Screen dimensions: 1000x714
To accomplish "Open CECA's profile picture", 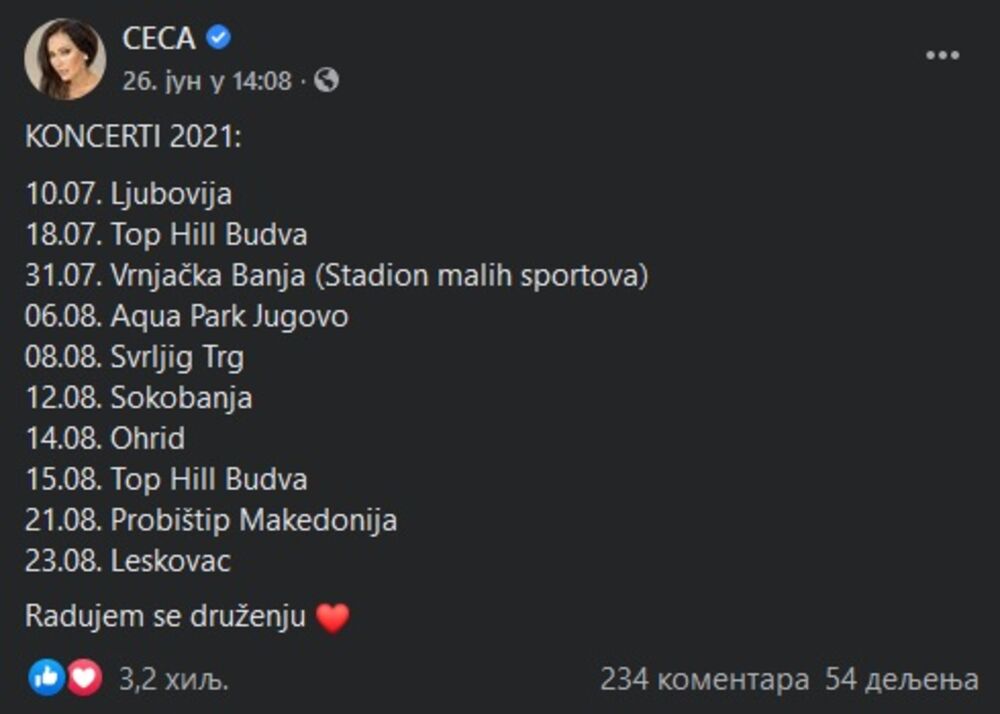I will (x=65, y=59).
